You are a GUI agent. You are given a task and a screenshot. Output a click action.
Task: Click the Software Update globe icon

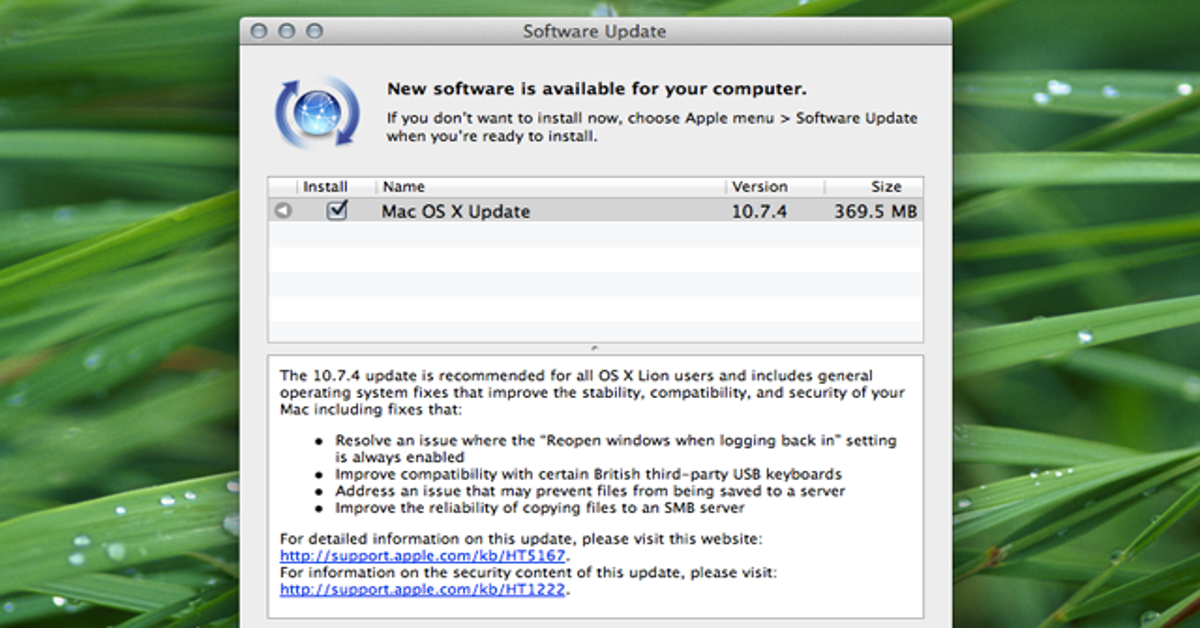point(315,112)
